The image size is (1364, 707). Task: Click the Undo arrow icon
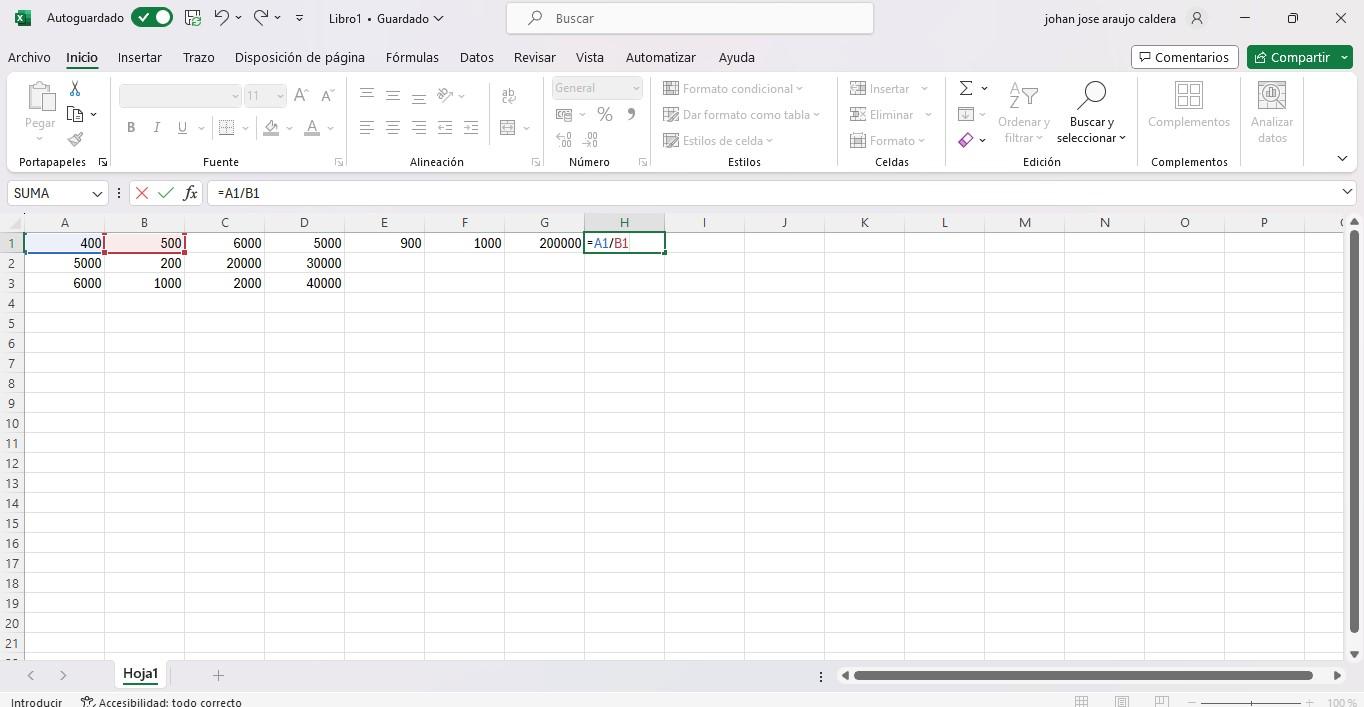(222, 18)
